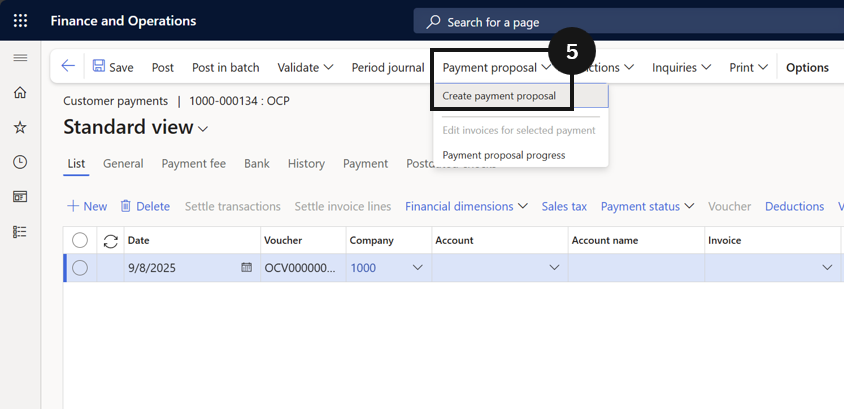Click Finance and Operations title

pyautogui.click(x=123, y=21)
